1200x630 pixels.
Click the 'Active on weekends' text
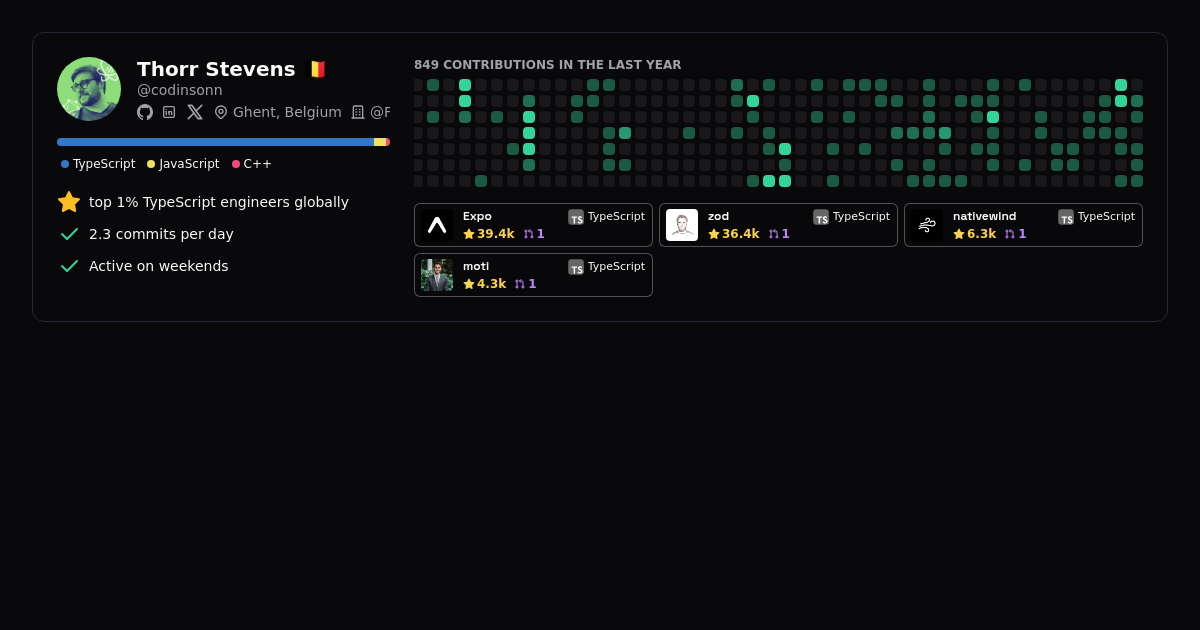(159, 266)
